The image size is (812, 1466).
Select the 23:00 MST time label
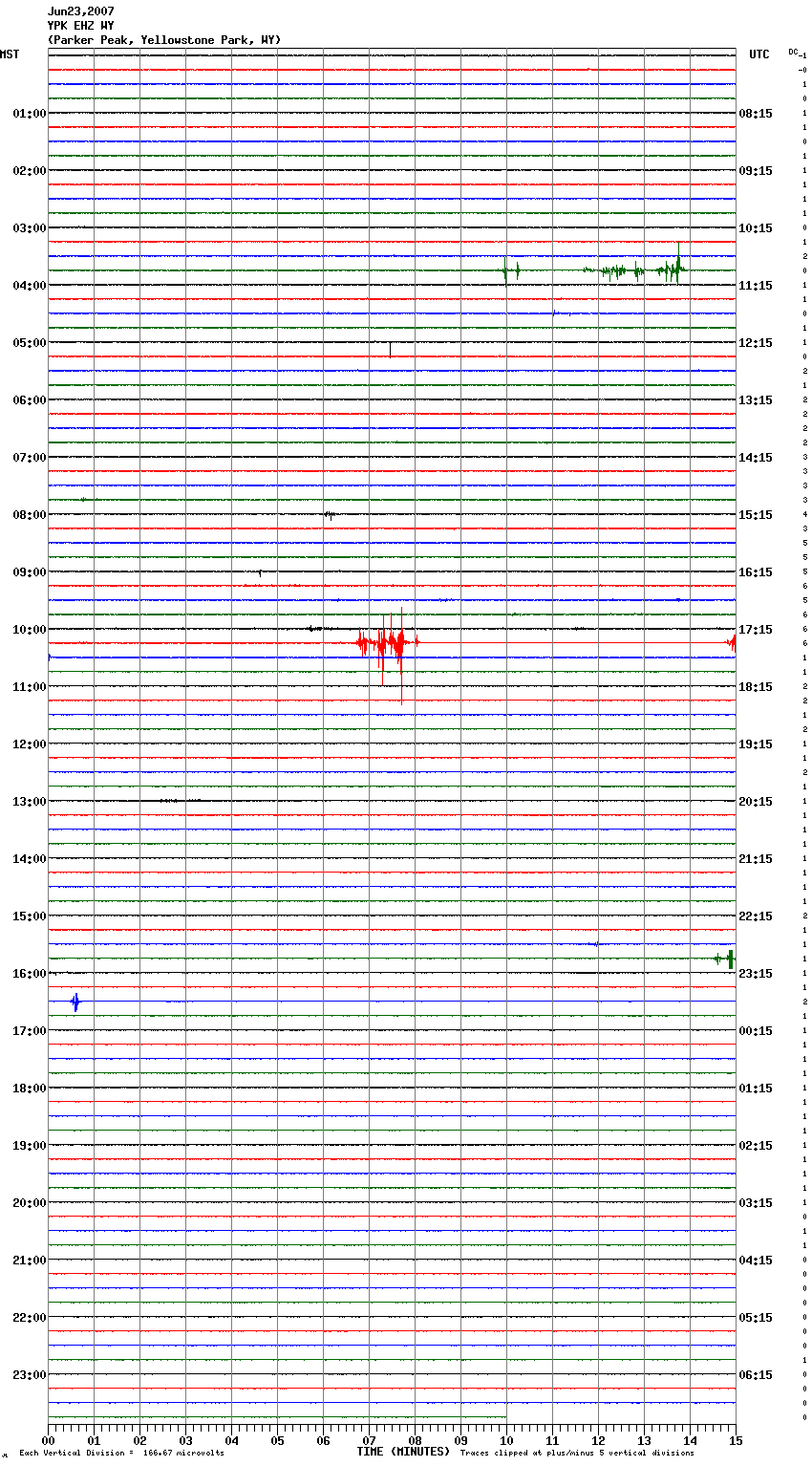point(30,1375)
